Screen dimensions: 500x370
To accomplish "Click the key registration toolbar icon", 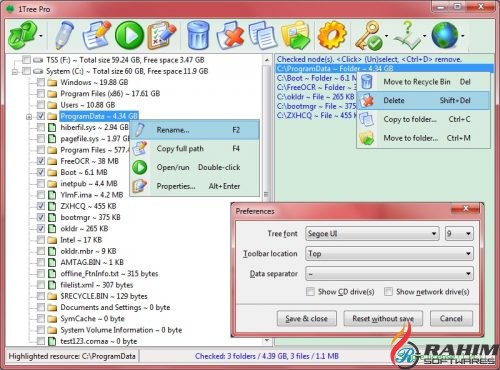I will pos(368,35).
